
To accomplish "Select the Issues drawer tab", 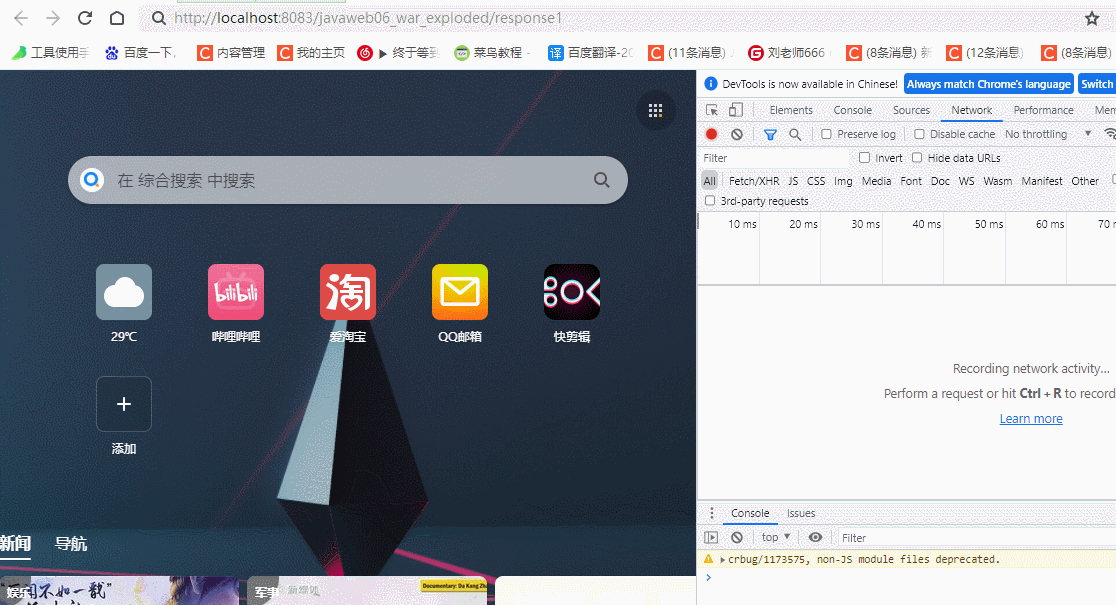I will coord(801,513).
